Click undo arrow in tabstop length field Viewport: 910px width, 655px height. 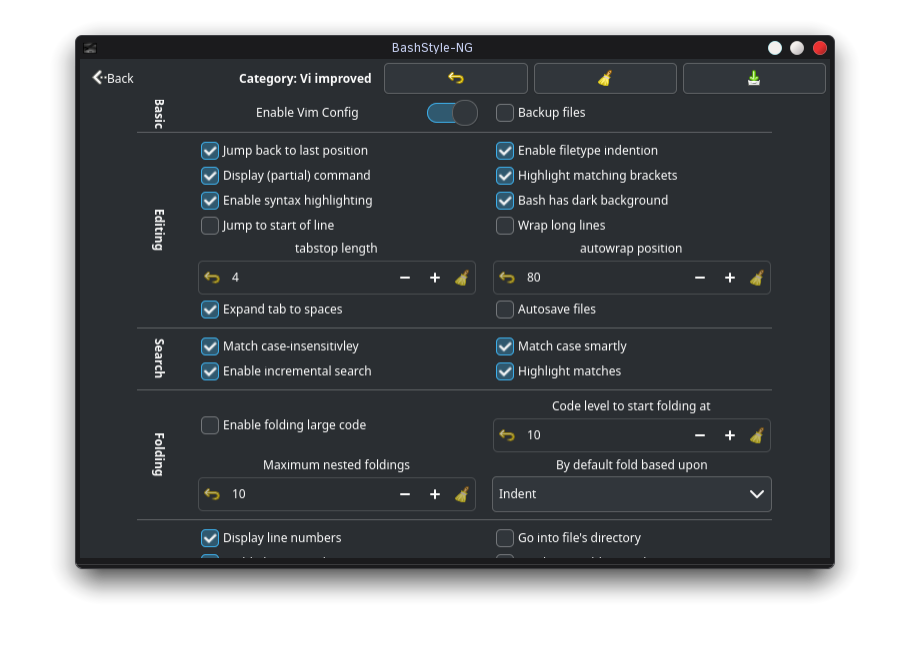click(x=212, y=278)
